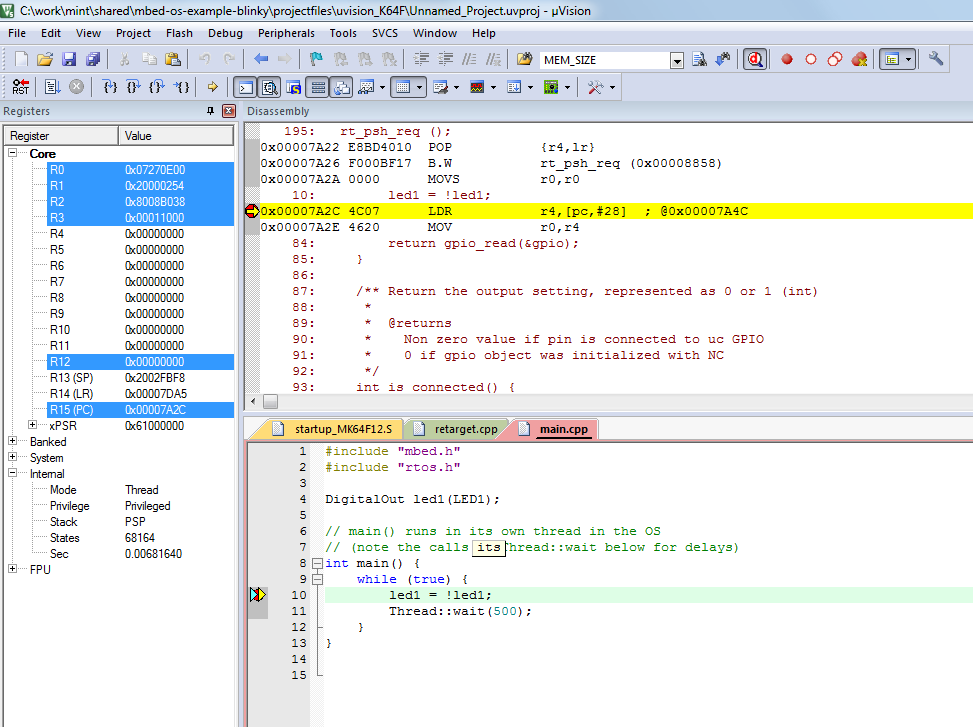
Task: Open the Peripherals menu
Action: coord(286,33)
